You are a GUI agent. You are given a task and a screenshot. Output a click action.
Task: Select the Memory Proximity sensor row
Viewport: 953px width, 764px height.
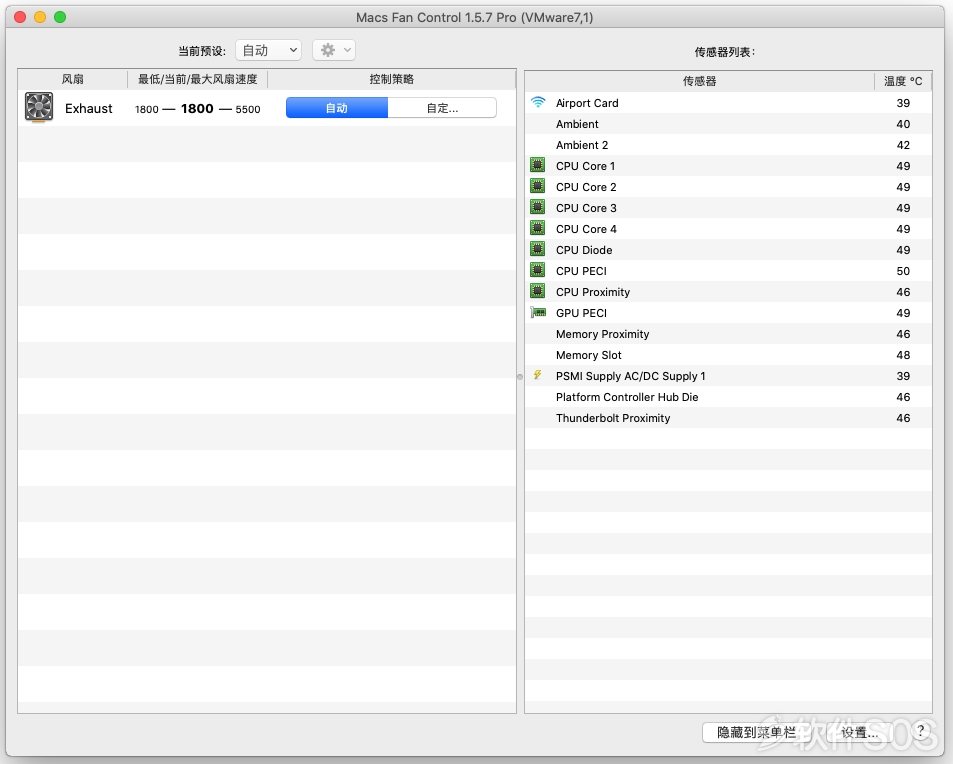728,334
